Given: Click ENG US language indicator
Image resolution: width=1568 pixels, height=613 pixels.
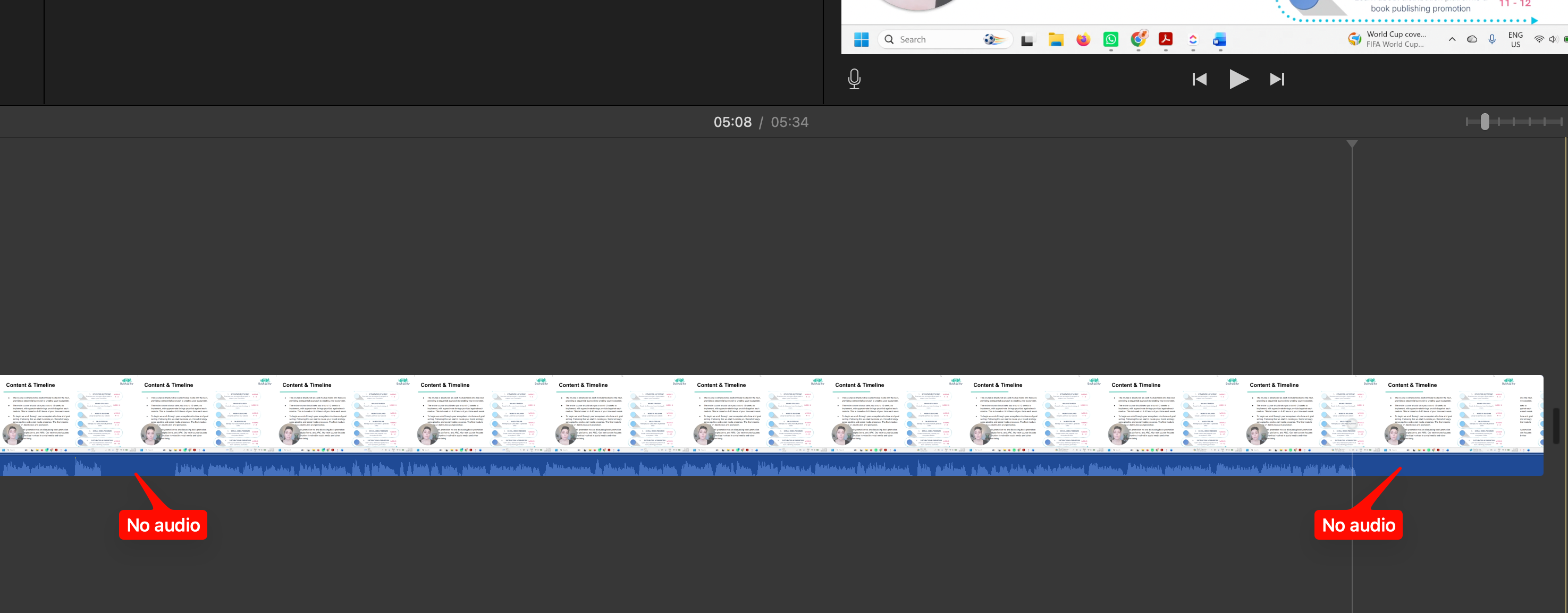Looking at the screenshot, I should (x=1515, y=39).
